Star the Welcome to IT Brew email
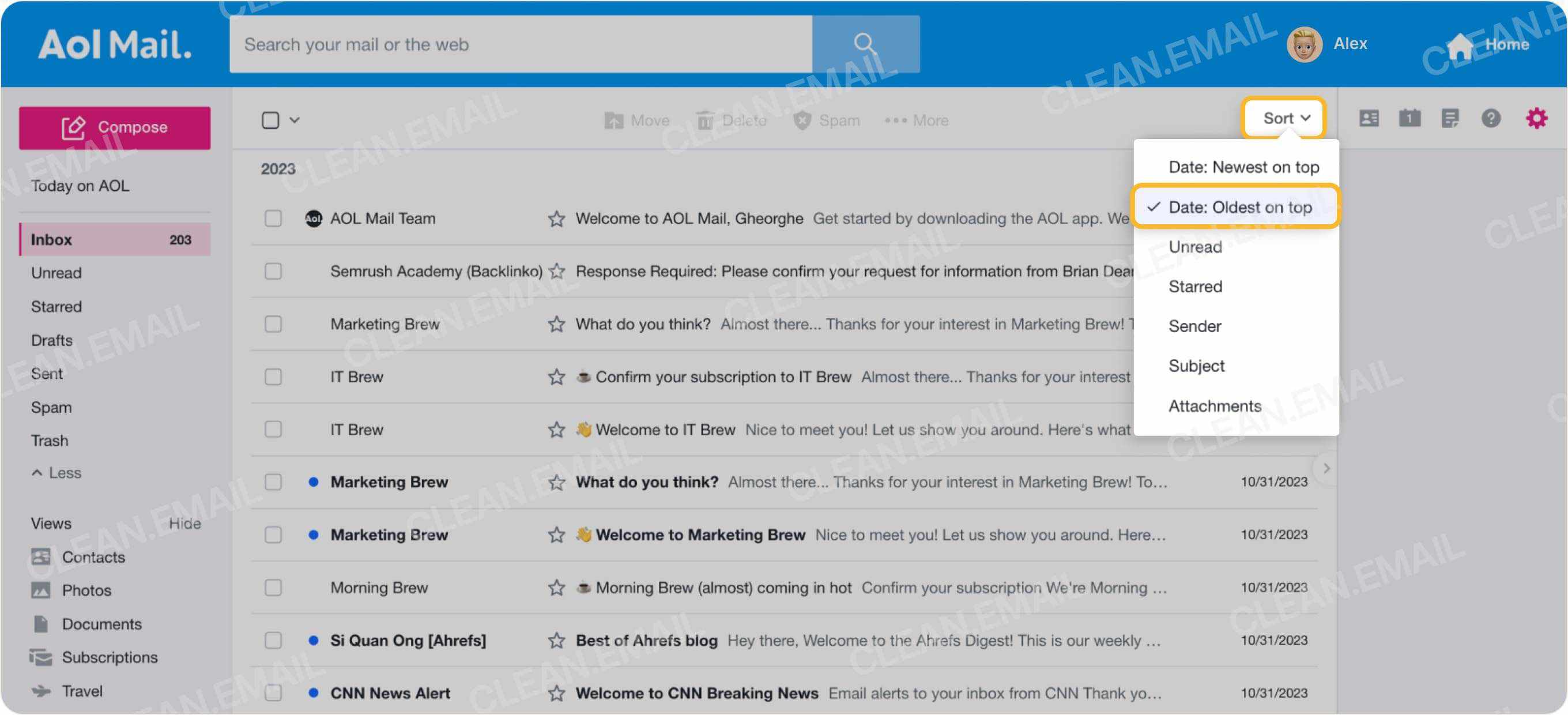 pyautogui.click(x=555, y=430)
